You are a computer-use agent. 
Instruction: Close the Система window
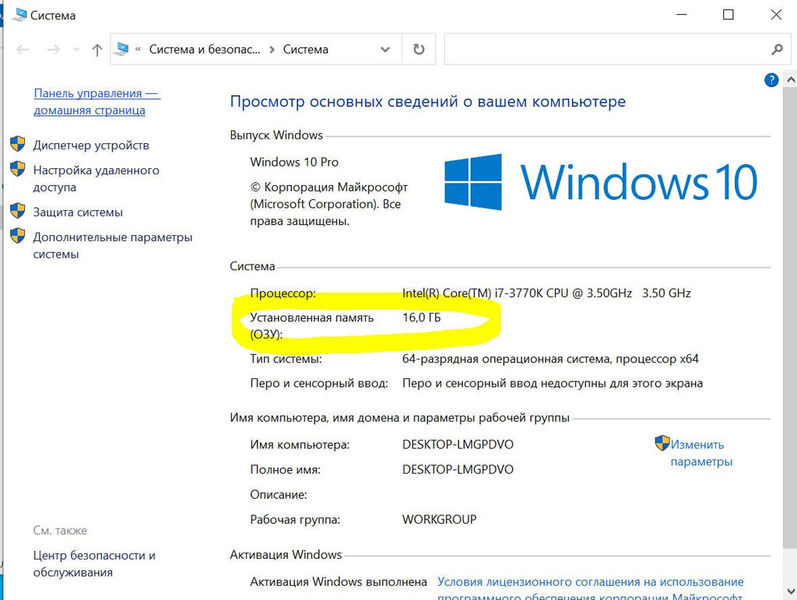(x=776, y=15)
